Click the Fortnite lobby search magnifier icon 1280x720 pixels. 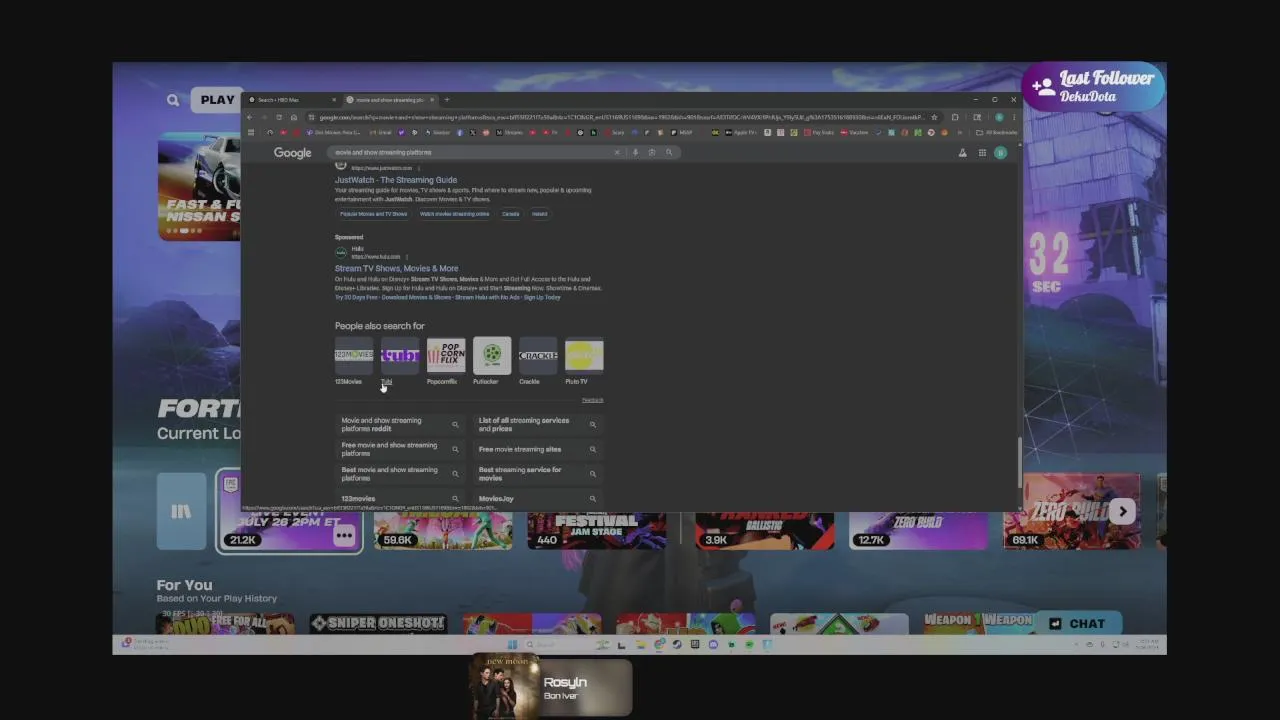point(173,100)
